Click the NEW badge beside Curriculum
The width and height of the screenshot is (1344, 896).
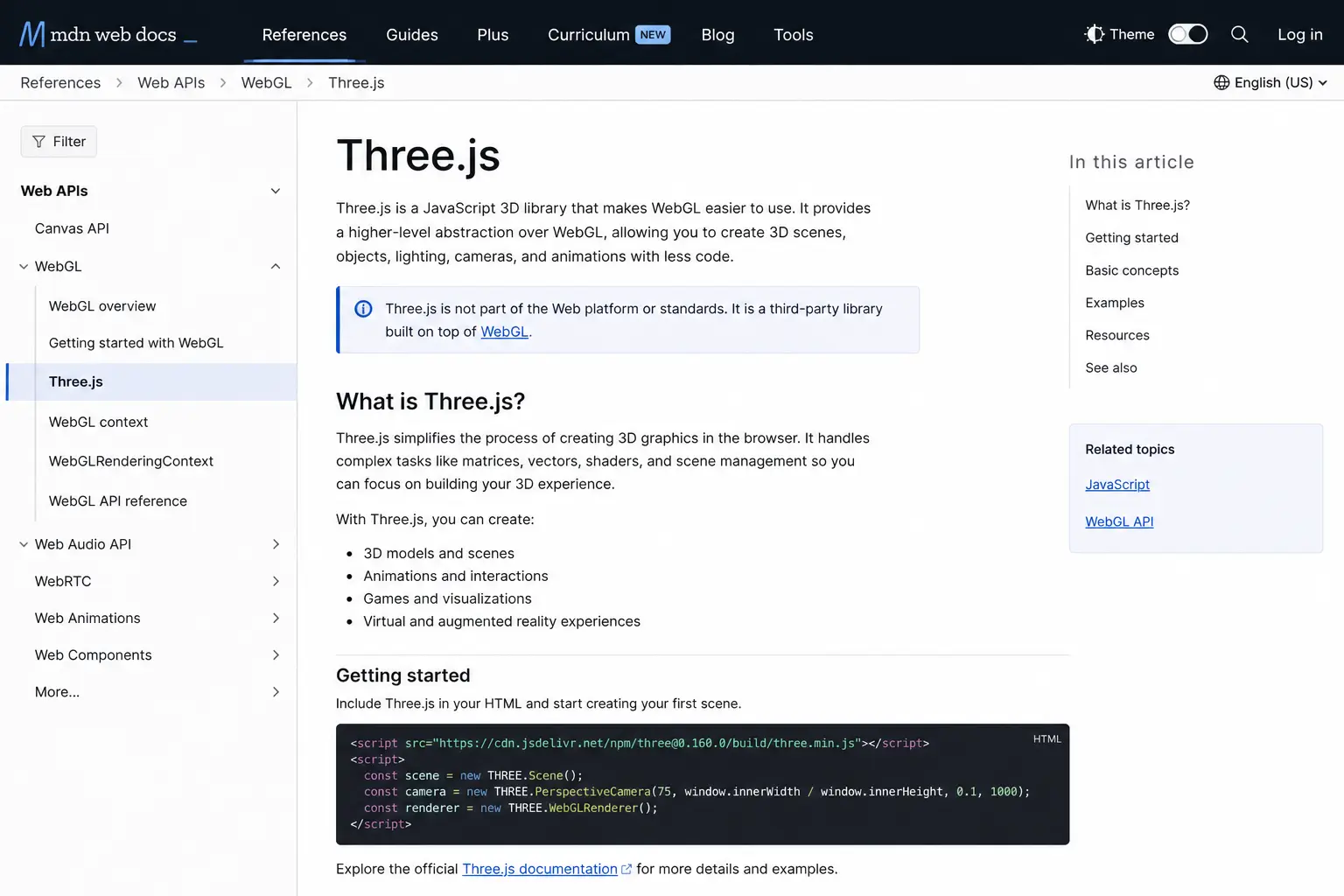(653, 35)
